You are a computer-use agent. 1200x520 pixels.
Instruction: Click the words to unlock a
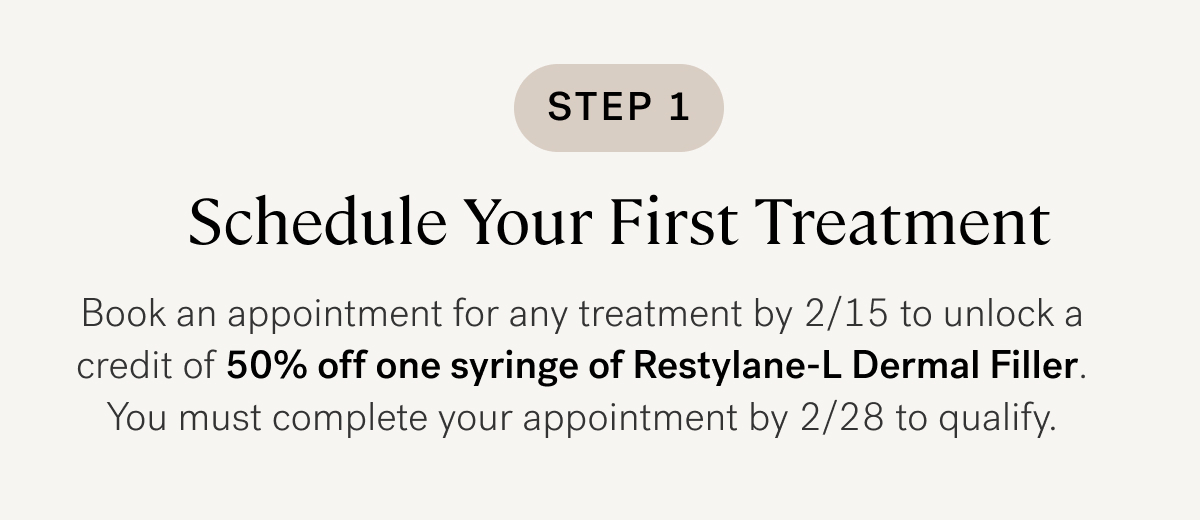click(x=992, y=316)
